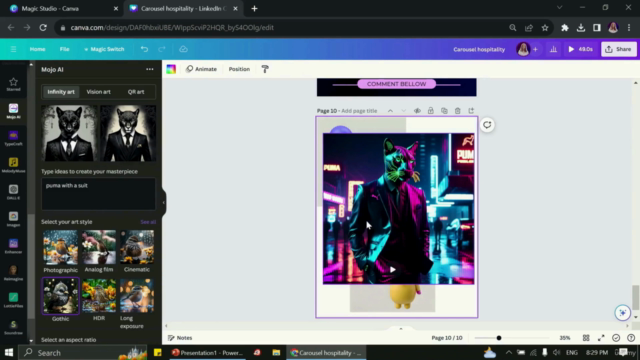Redo the last action
Screen dimensions: 640x360
point(162,49)
